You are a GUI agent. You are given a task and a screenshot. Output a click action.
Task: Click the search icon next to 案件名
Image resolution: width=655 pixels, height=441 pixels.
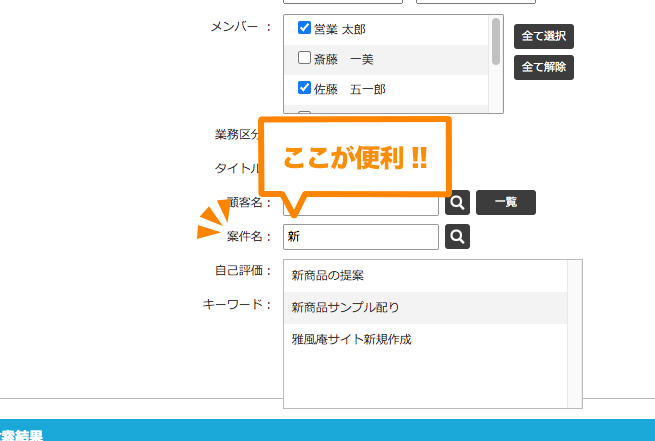pyautogui.click(x=457, y=237)
